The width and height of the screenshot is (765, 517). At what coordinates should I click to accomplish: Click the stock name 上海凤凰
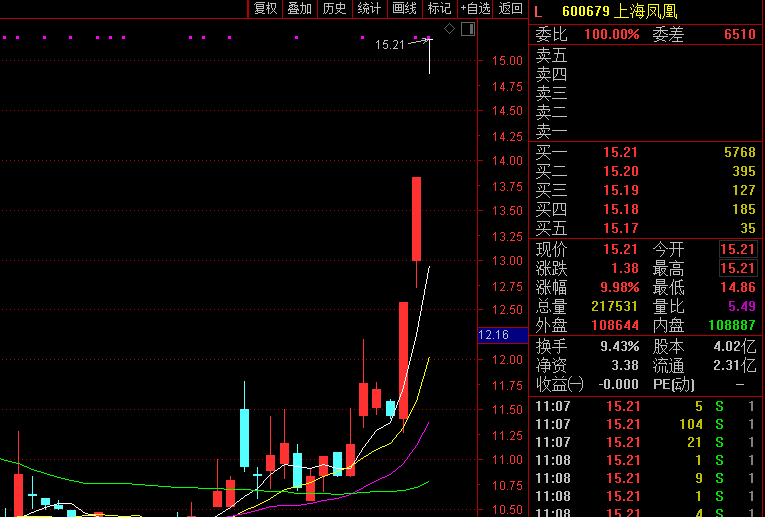click(646, 11)
